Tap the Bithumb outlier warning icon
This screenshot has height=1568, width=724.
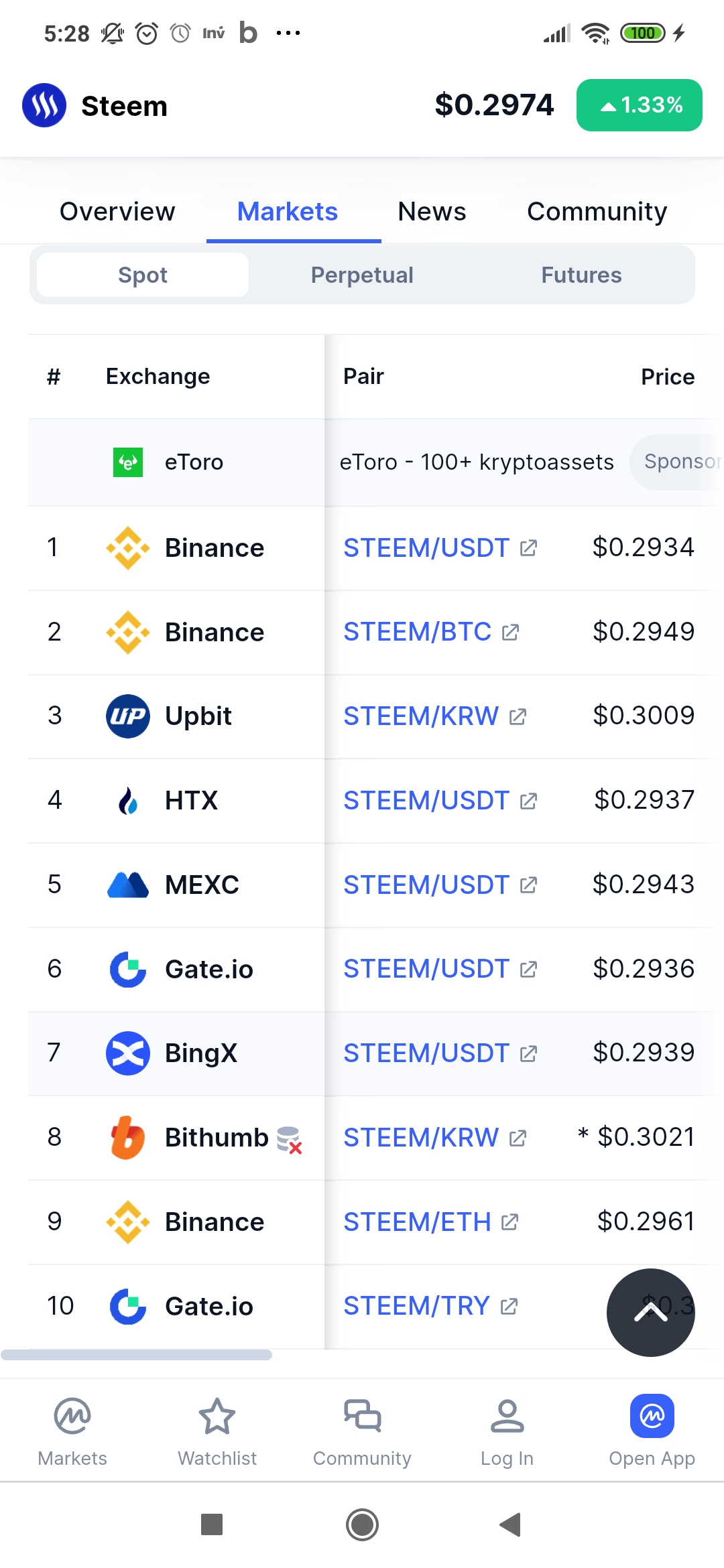point(290,1140)
